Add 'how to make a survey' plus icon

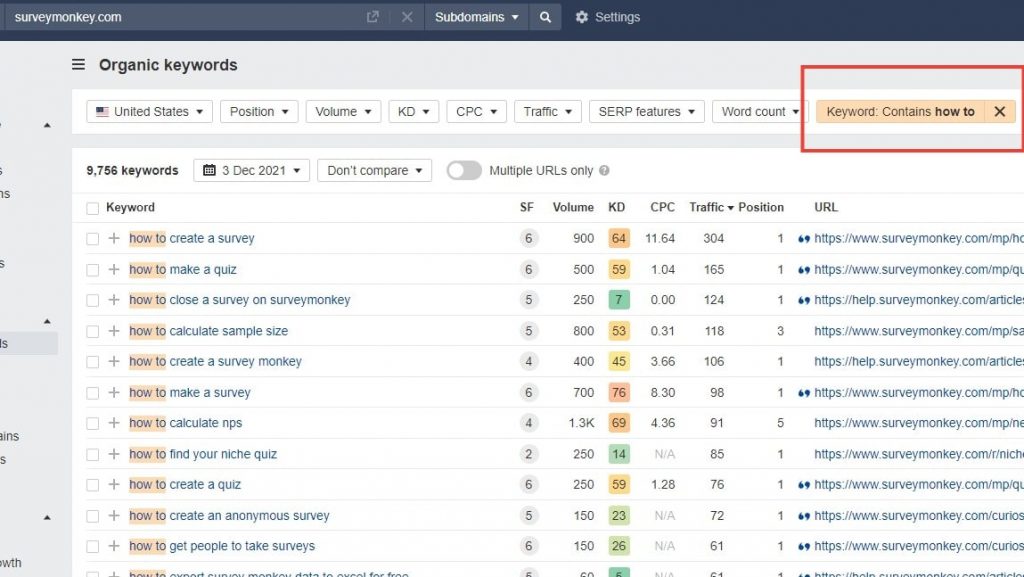(x=114, y=392)
